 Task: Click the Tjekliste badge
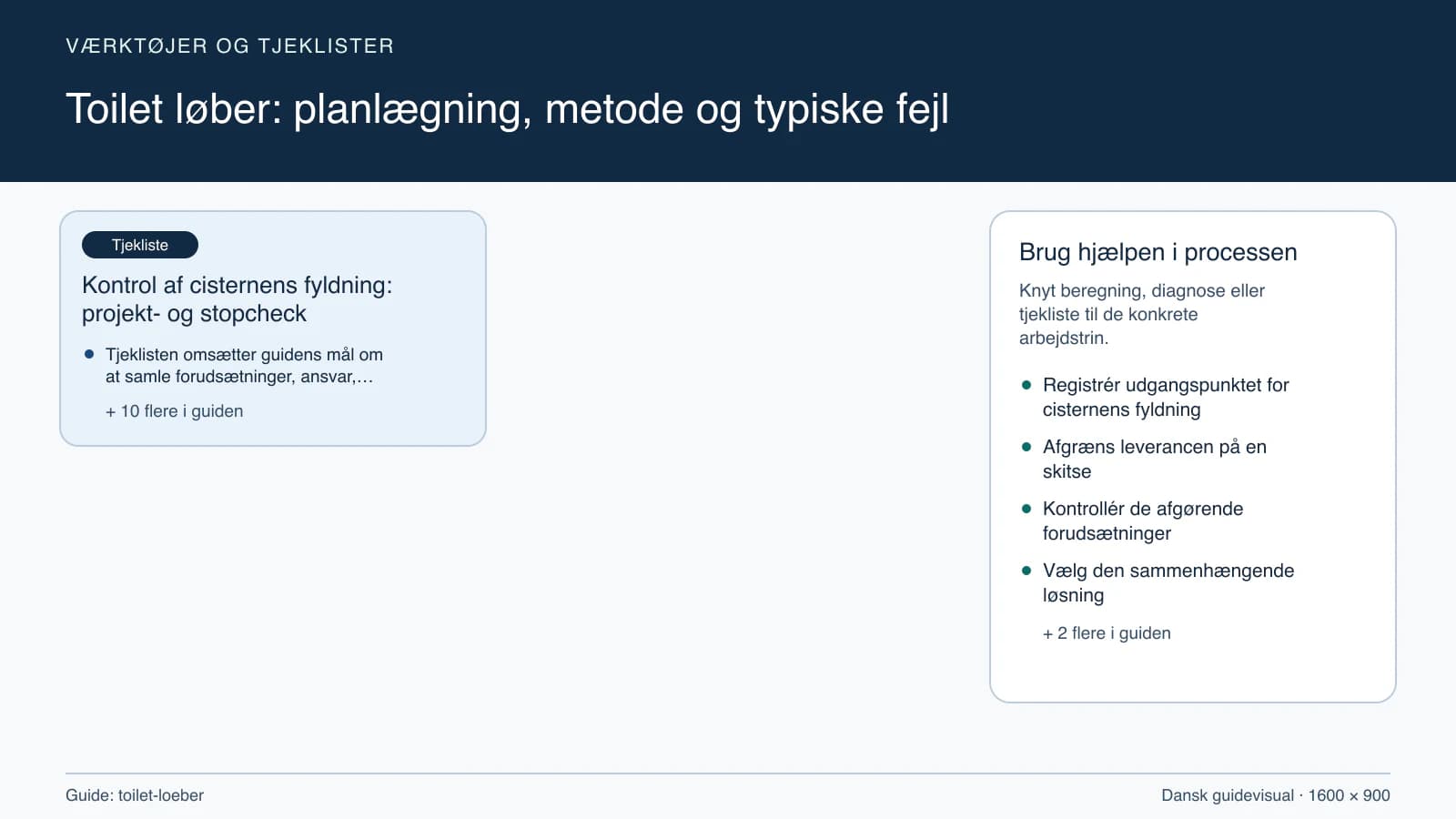click(x=140, y=245)
